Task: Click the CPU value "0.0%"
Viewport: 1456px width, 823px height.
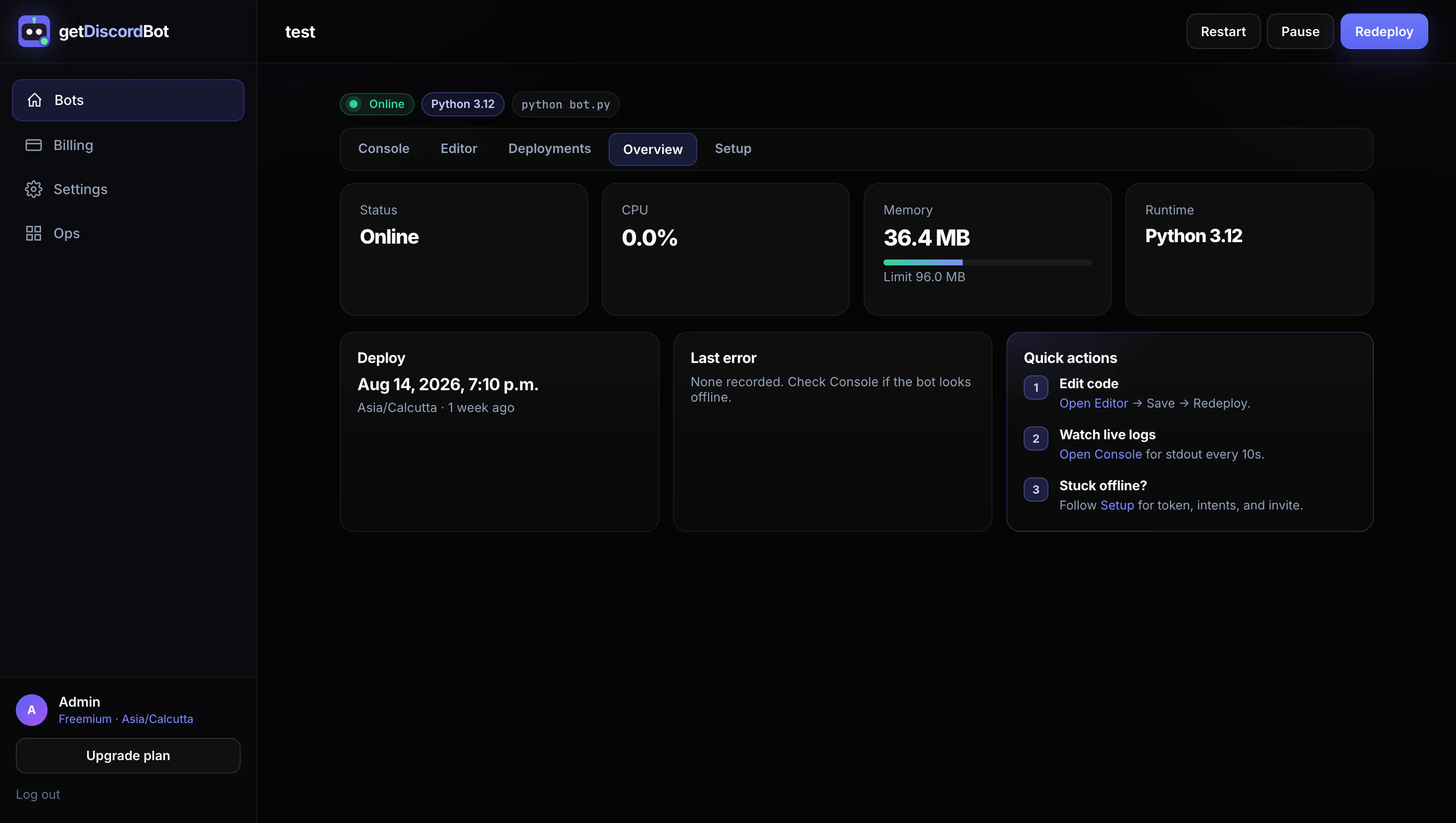Action: click(649, 237)
